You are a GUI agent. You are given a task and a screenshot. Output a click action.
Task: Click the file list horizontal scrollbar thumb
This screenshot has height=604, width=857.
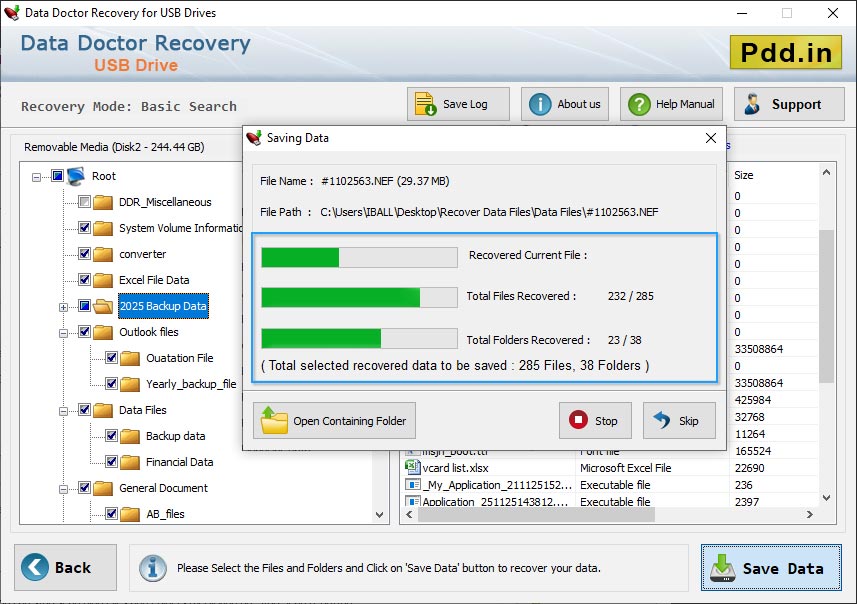point(536,514)
